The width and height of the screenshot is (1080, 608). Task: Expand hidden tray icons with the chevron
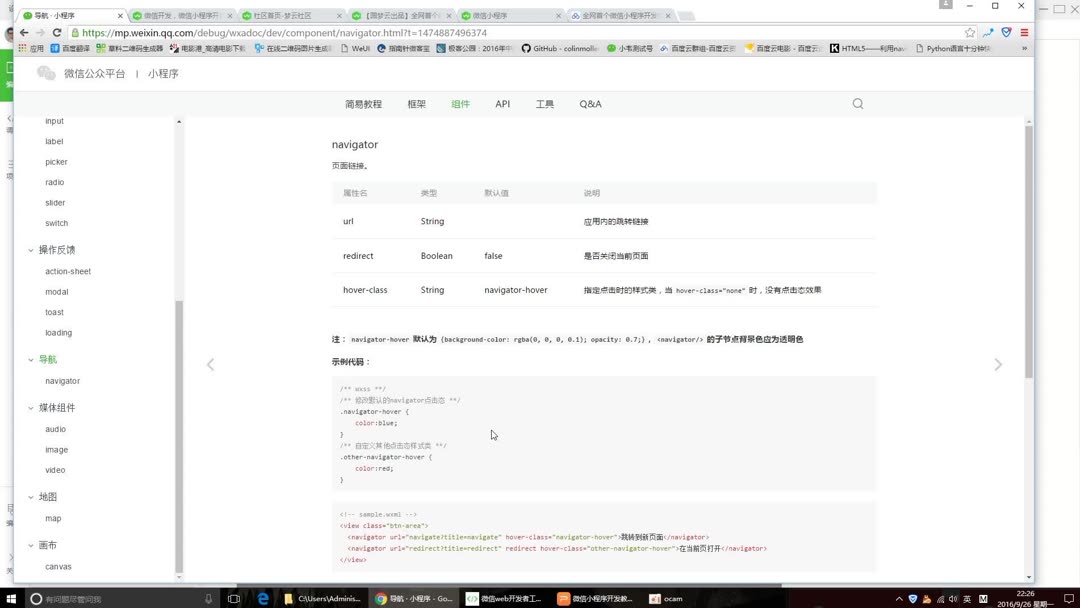pos(899,598)
